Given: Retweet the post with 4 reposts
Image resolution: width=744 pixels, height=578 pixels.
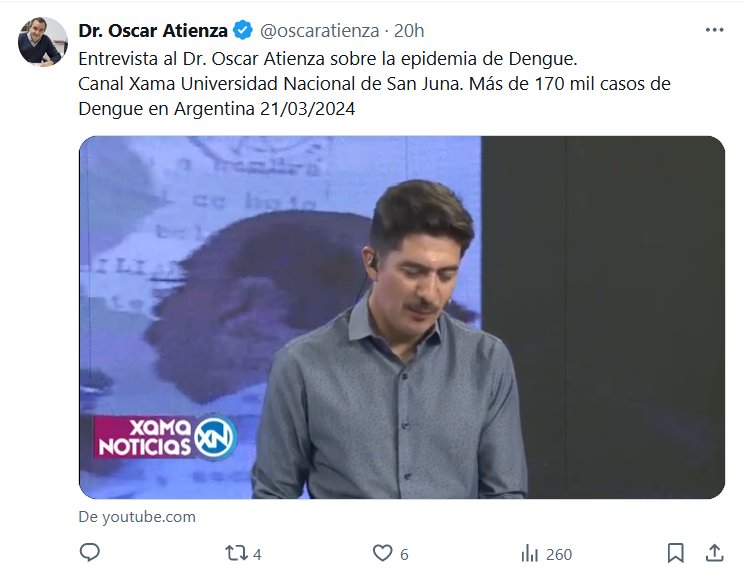Looking at the screenshot, I should point(236,553).
